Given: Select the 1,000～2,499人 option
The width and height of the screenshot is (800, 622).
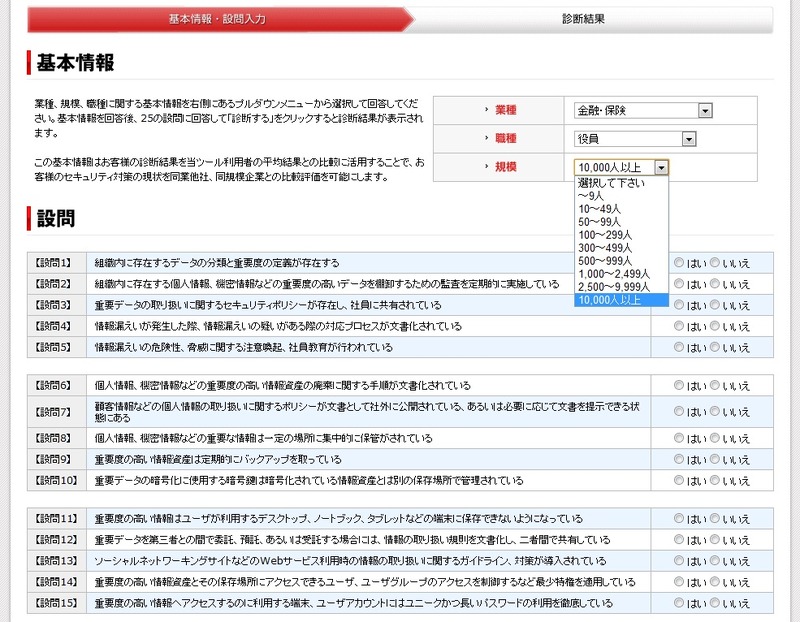Looking at the screenshot, I should (x=613, y=274).
